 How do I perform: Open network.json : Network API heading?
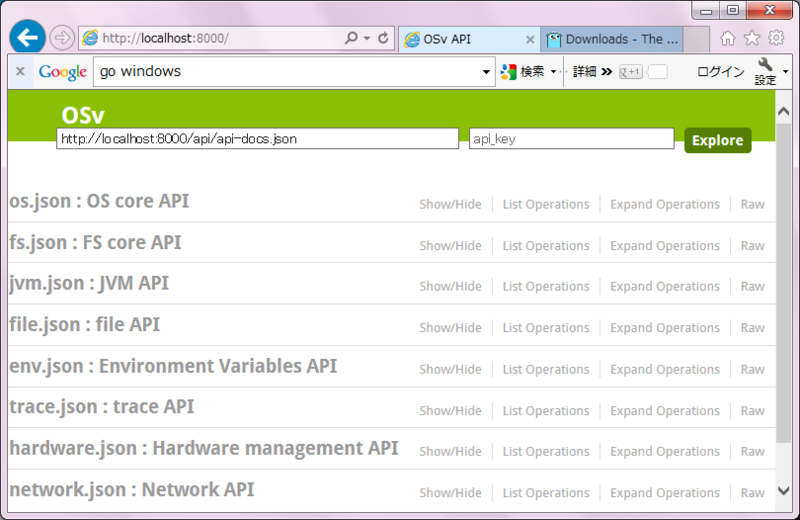click(132, 490)
